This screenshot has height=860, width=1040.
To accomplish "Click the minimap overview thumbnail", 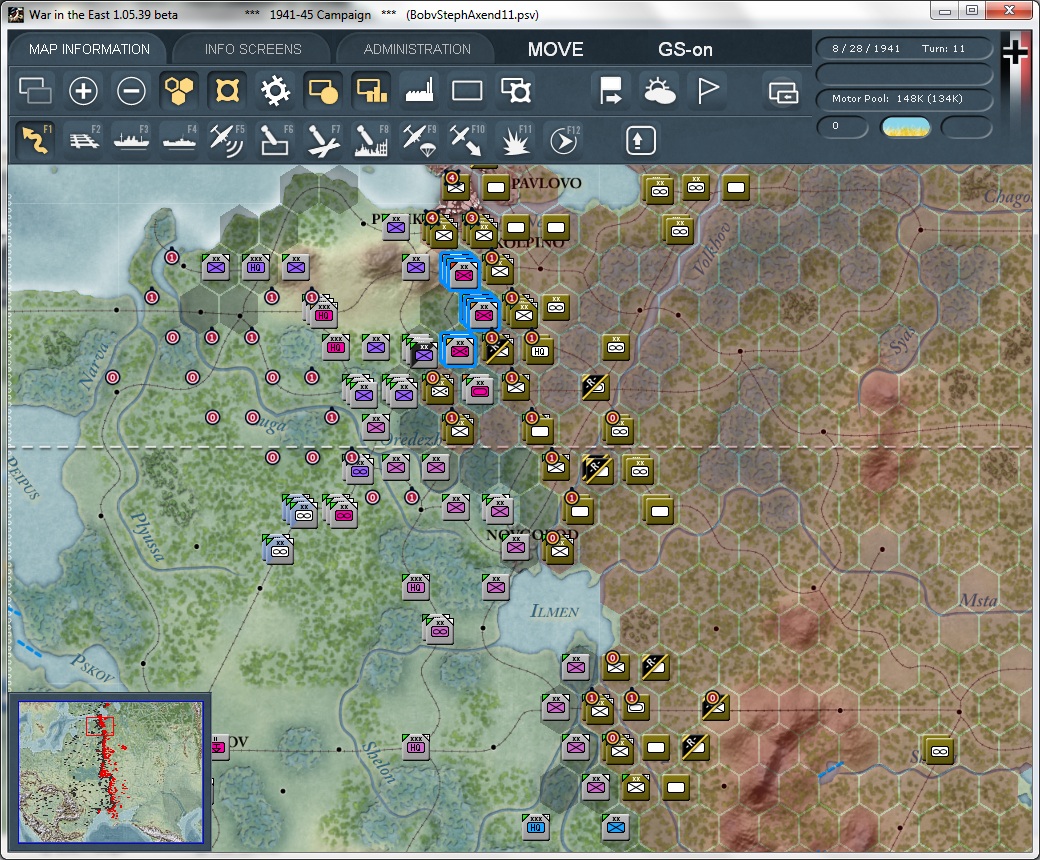I will tap(111, 772).
